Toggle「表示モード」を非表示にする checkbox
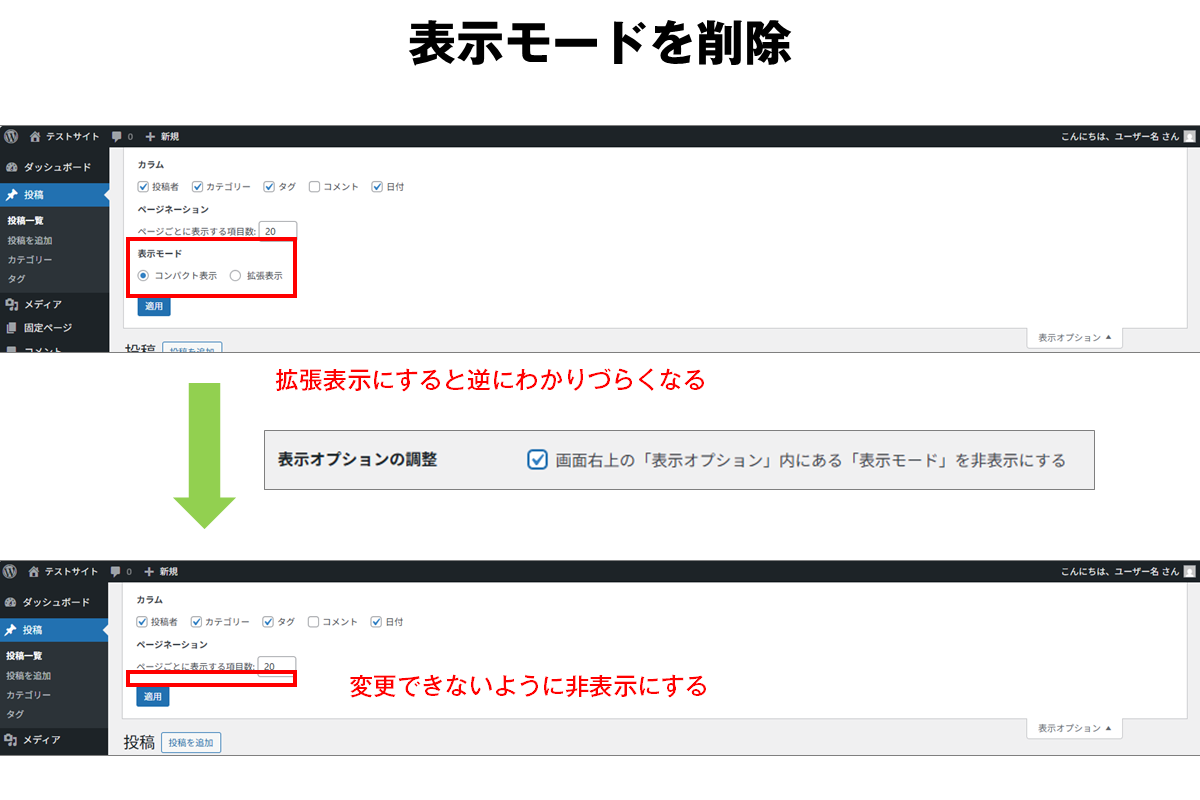The height and width of the screenshot is (800, 1200). (537, 460)
